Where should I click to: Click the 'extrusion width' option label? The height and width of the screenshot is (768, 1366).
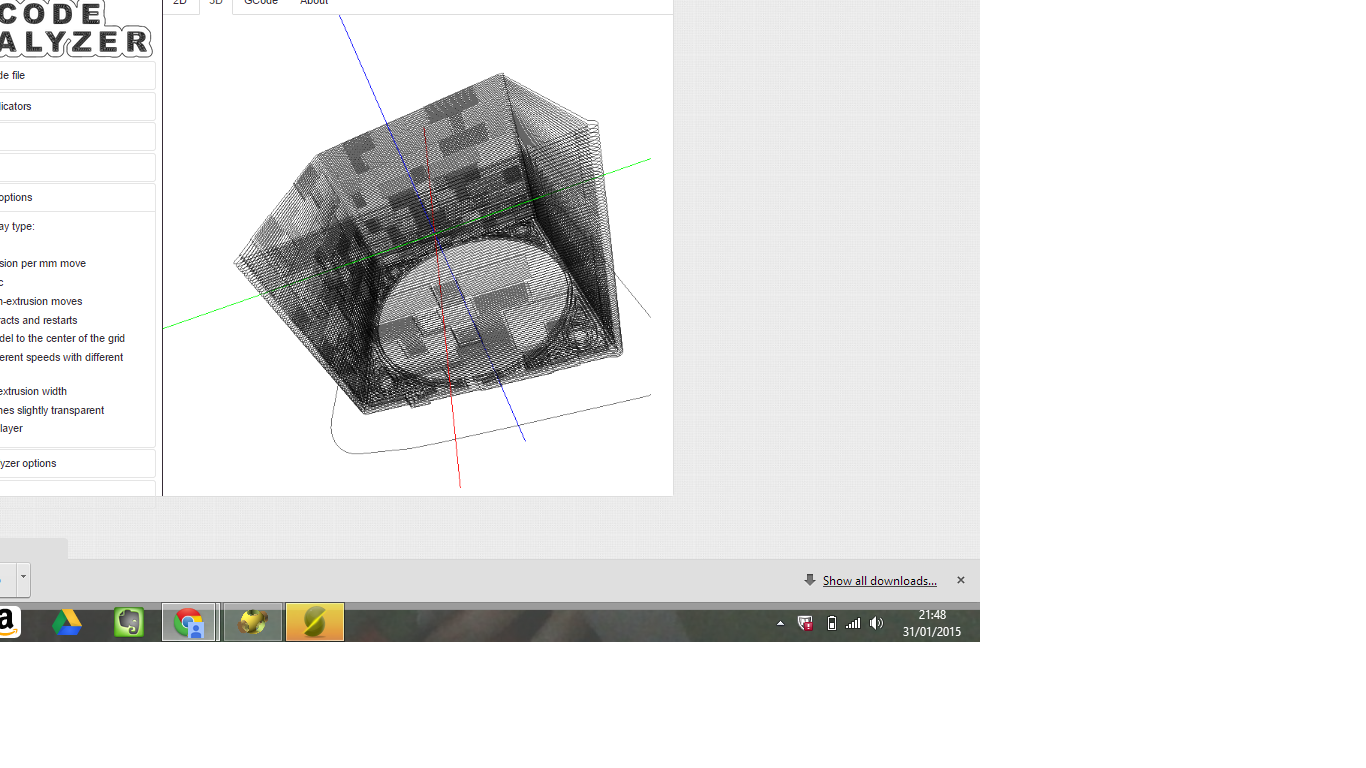[33, 391]
